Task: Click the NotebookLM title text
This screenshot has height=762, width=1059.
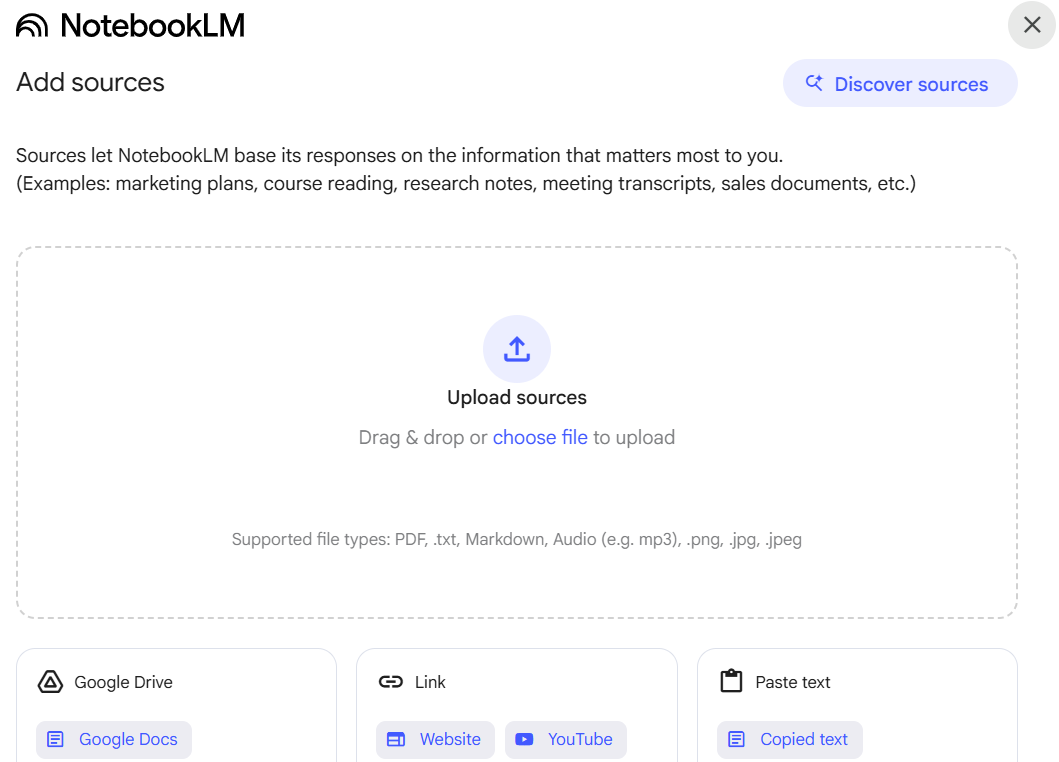Action: coord(153,26)
